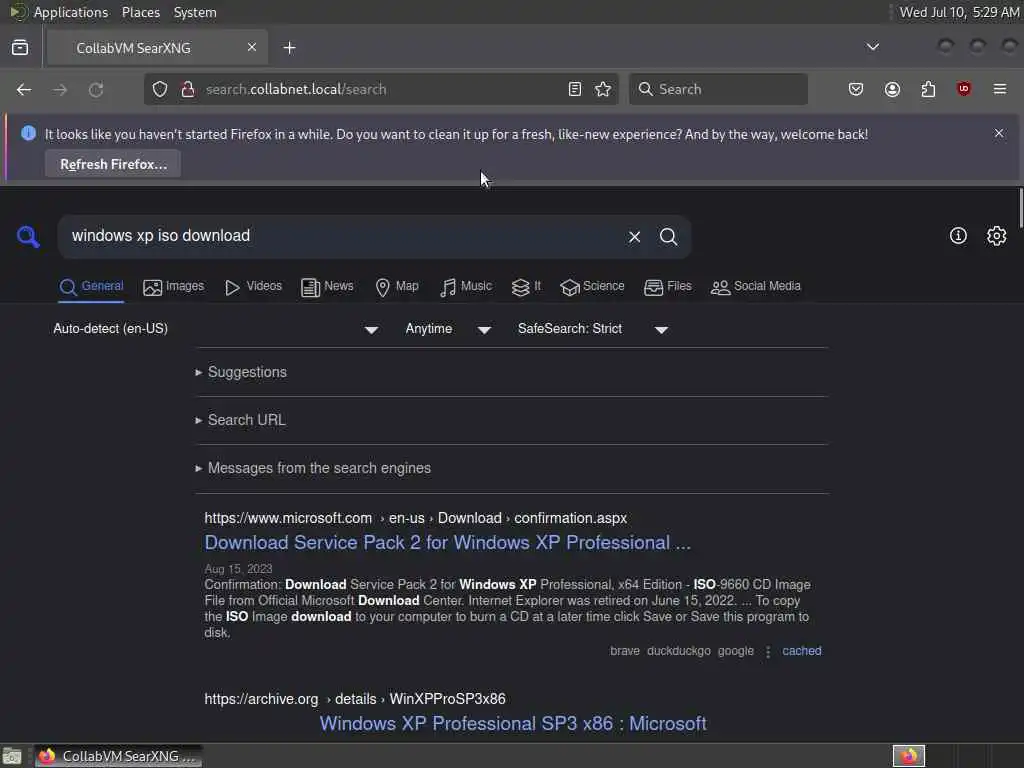Screen dimensions: 1024x768
Task: Open the Firefox View icon
Action: [20, 48]
